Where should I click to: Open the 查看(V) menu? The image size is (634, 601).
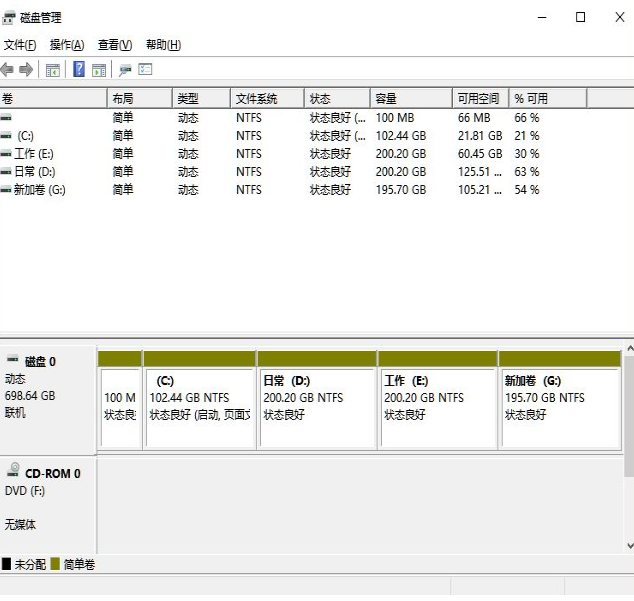tap(115, 45)
